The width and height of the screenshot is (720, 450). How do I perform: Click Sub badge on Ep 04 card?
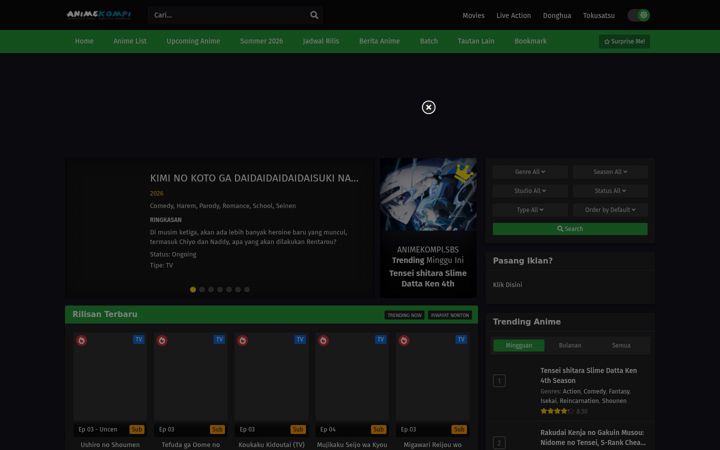378,429
